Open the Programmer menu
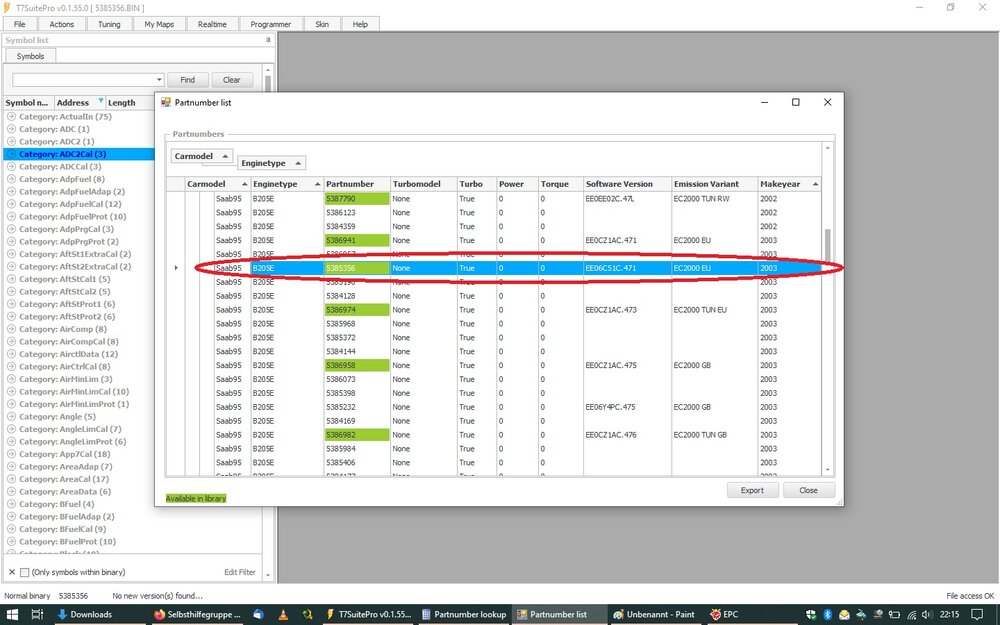The width and height of the screenshot is (1000, 625). (270, 24)
